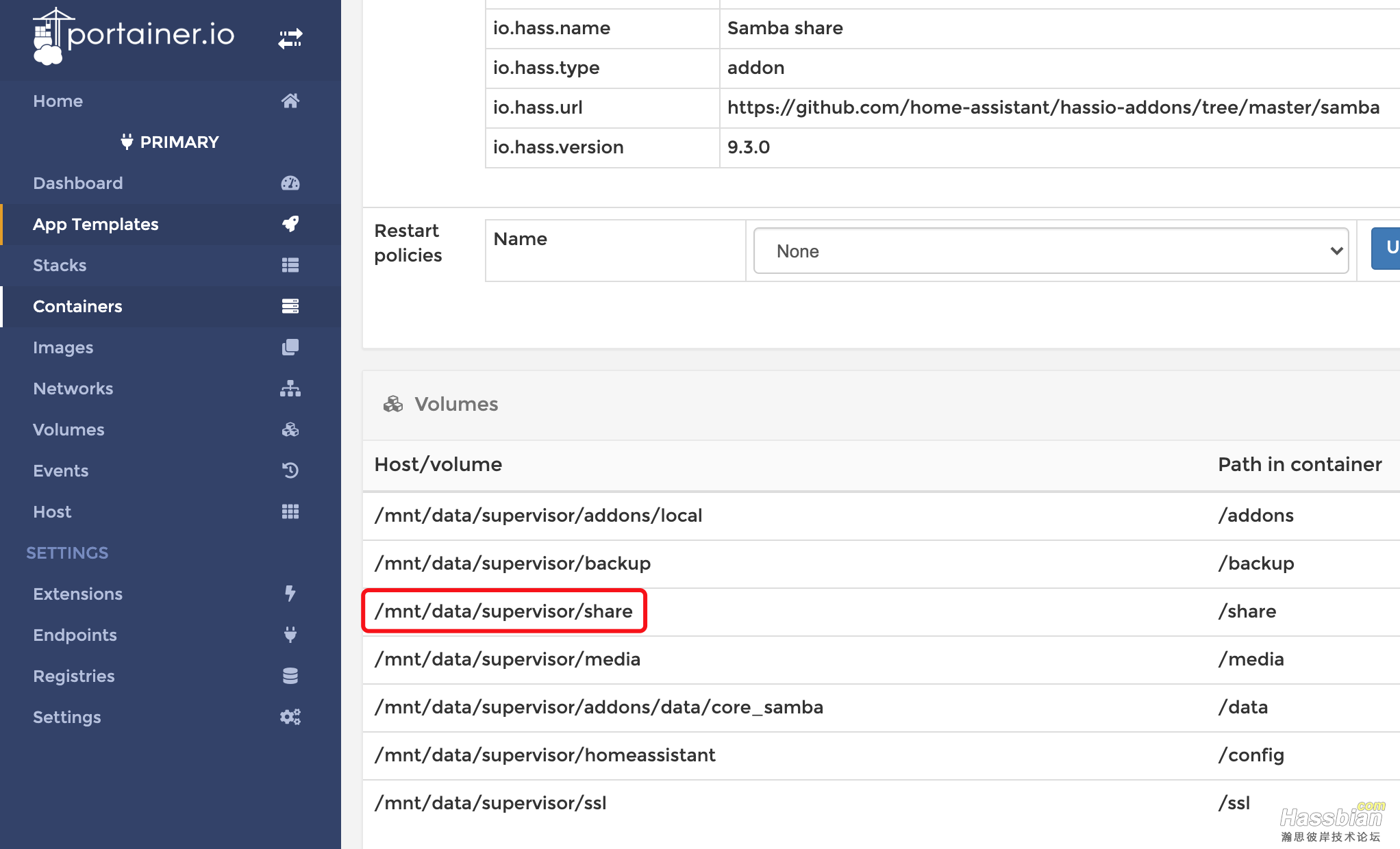Go to Volumes in the sidebar
Screen dimensions: 1400x849
click(68, 429)
